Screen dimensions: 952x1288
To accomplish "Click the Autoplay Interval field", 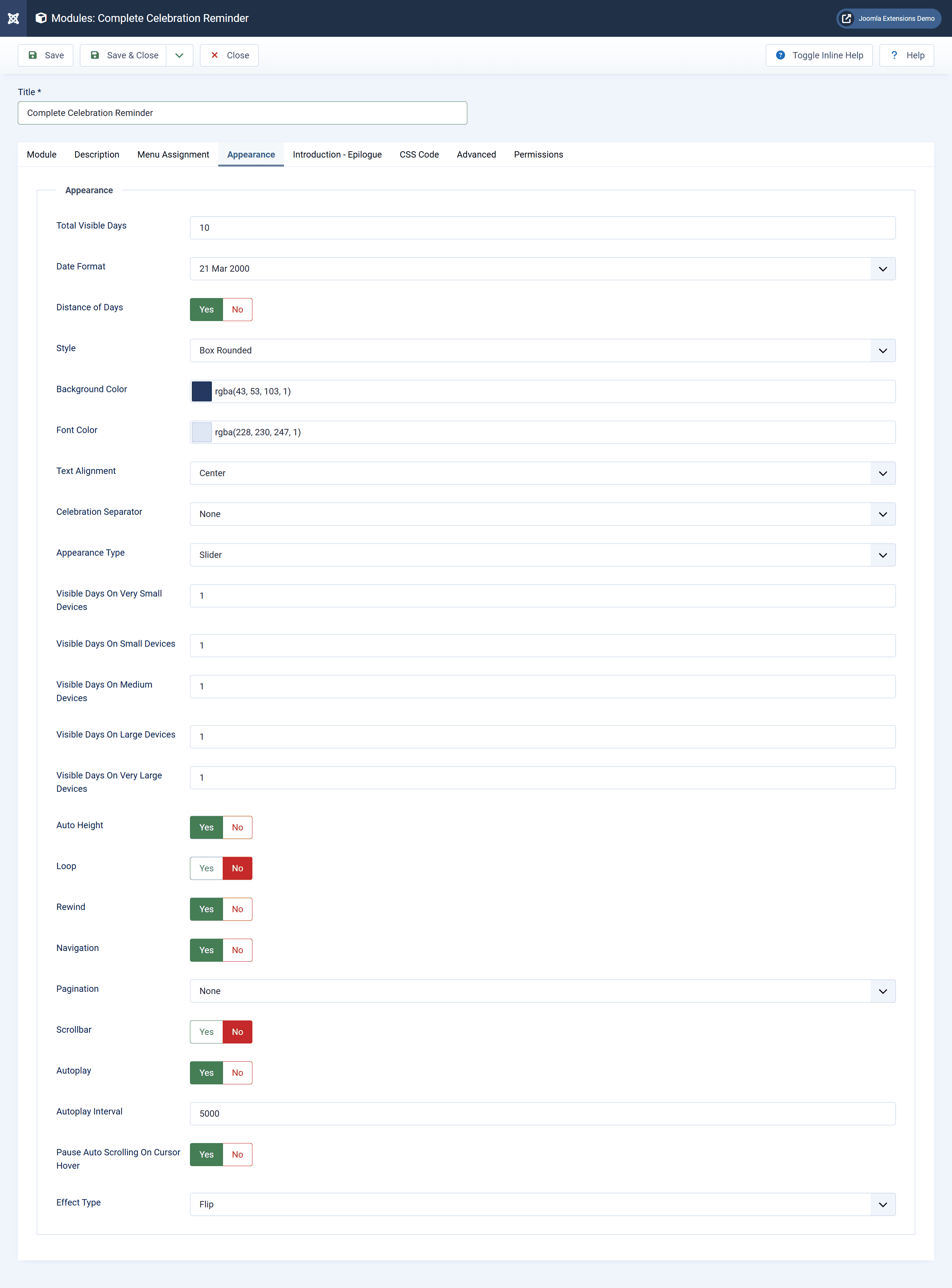I will 542,1113.
